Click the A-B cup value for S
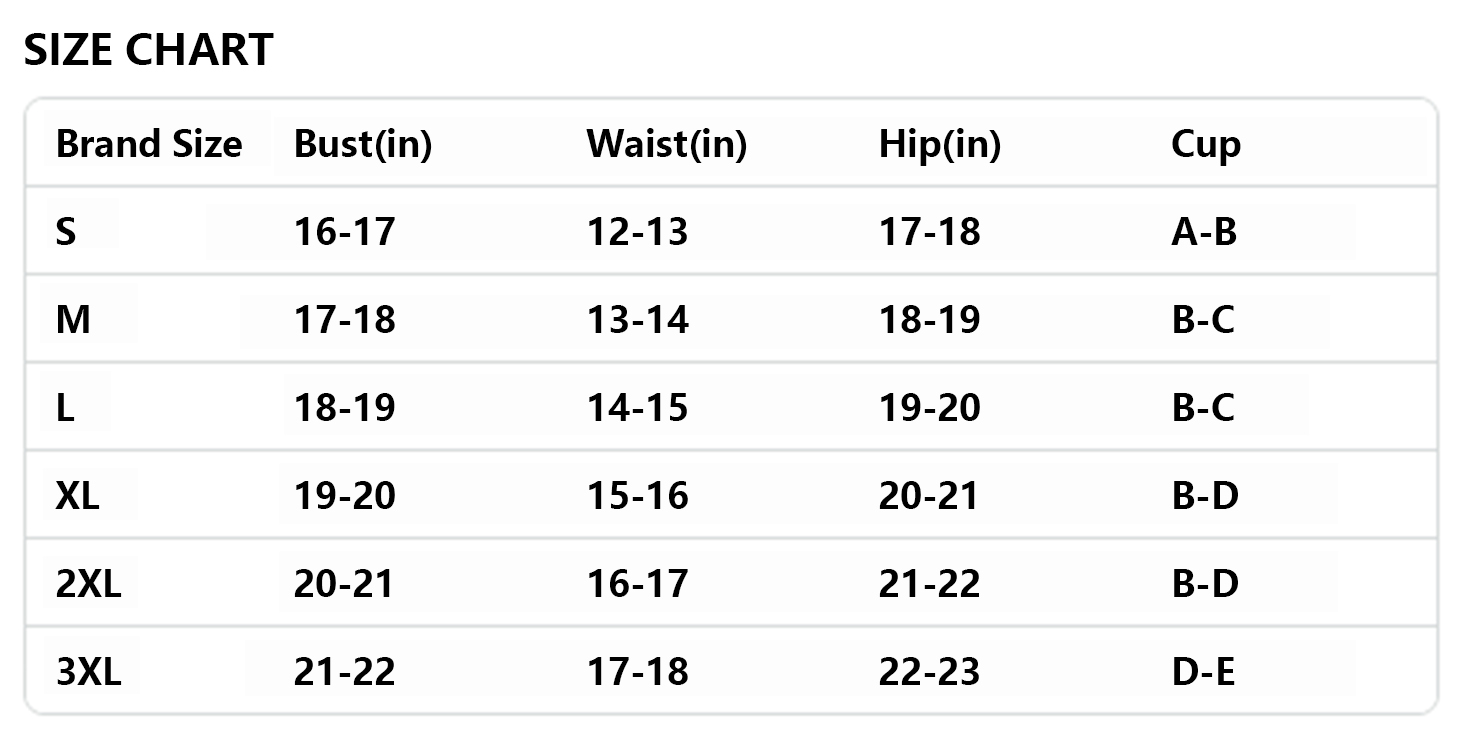The height and width of the screenshot is (745, 1464). pyautogui.click(x=1203, y=232)
